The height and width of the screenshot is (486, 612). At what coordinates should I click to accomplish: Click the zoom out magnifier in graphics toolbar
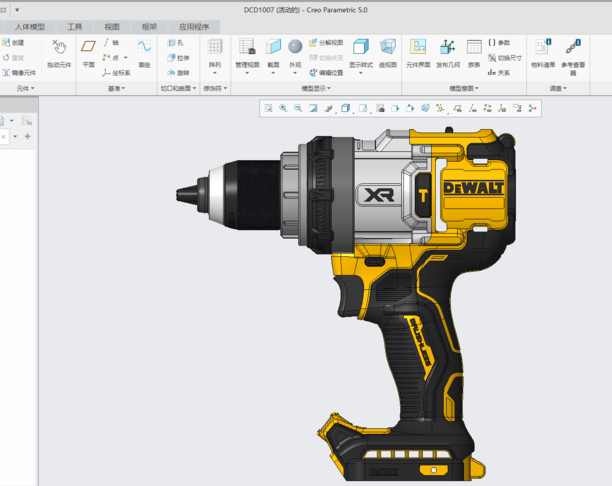(298, 108)
